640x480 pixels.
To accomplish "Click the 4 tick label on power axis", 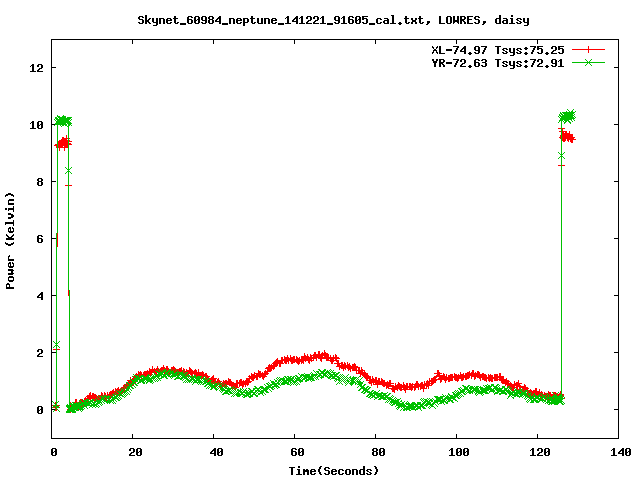I will 40,296.
